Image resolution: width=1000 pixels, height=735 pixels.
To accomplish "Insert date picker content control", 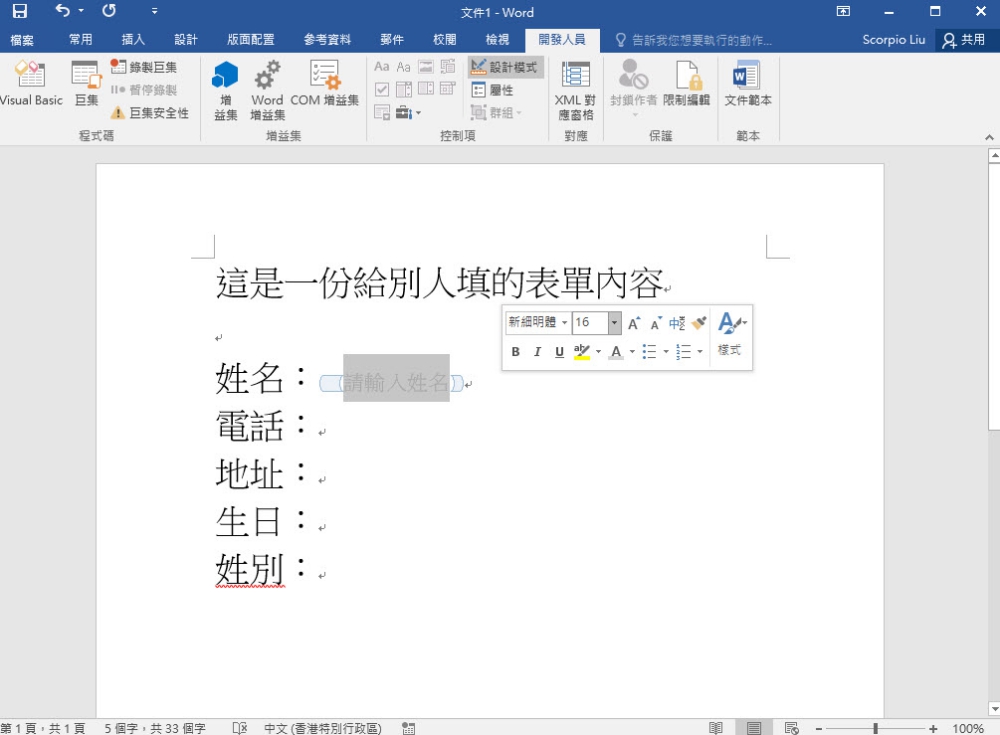I will [x=448, y=89].
